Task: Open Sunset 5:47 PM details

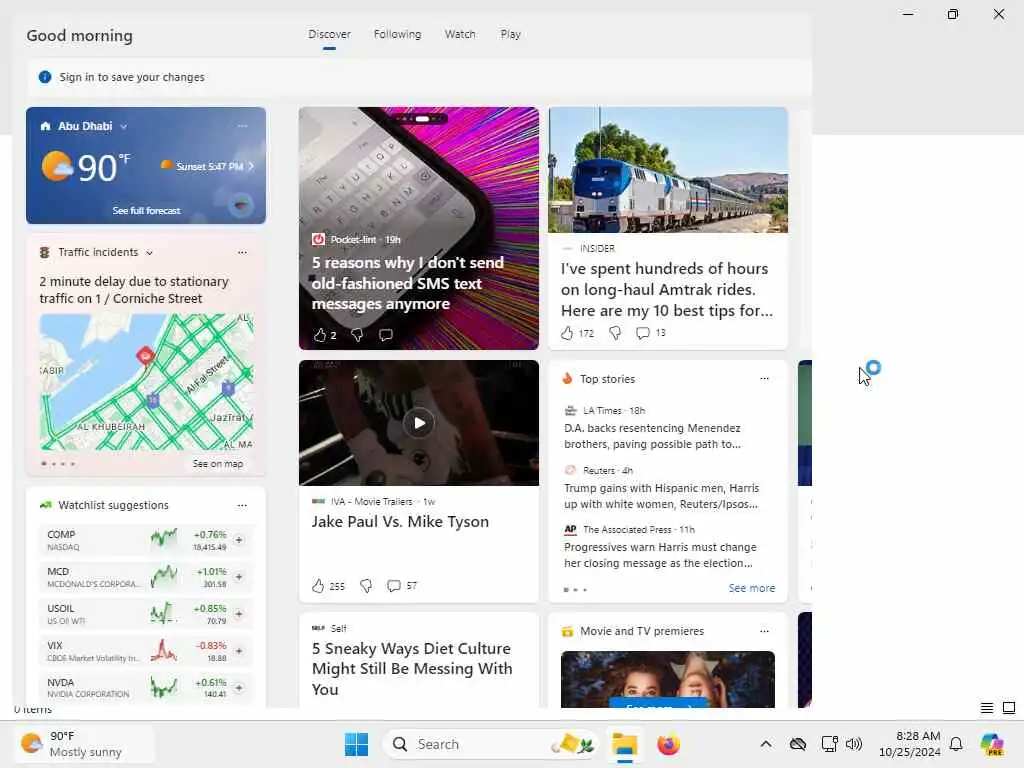Action: point(208,167)
